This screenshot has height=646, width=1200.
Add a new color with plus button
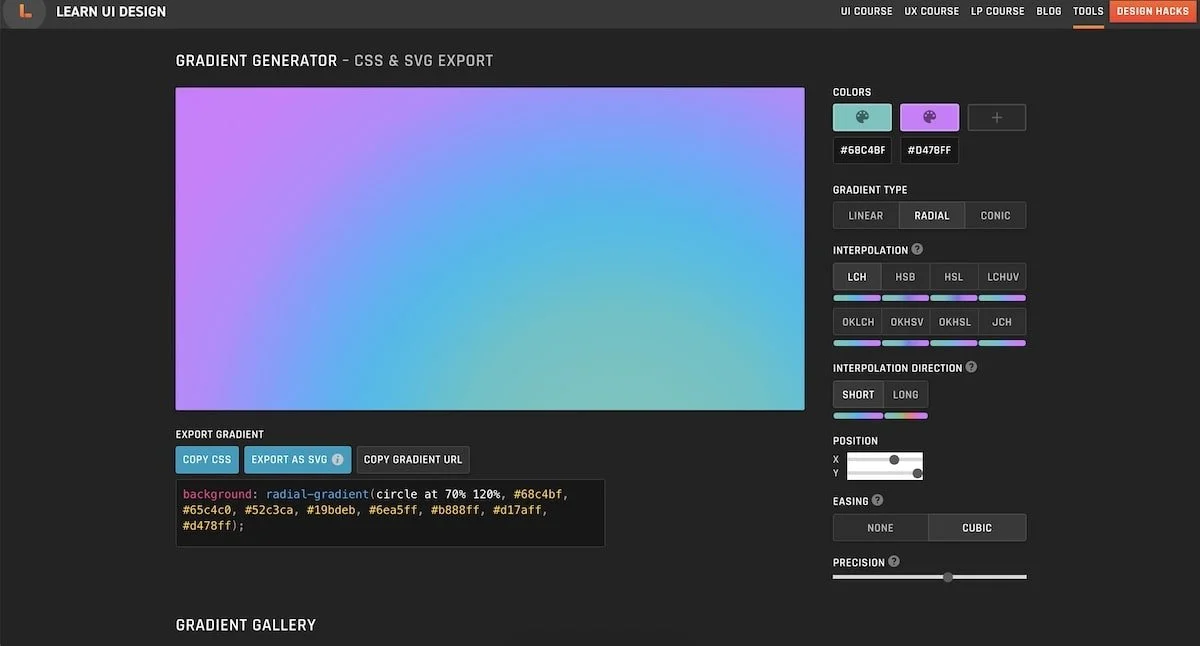[x=997, y=117]
